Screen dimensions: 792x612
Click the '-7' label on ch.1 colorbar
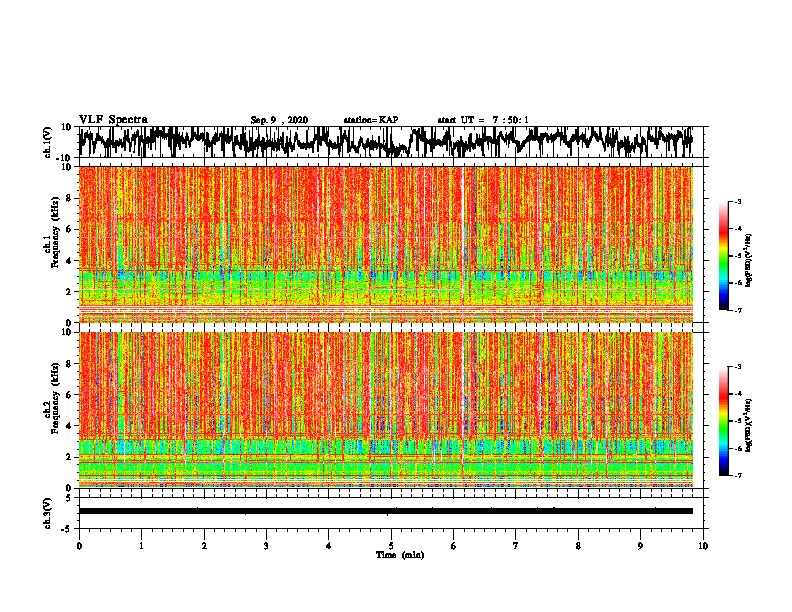pyautogui.click(x=737, y=310)
